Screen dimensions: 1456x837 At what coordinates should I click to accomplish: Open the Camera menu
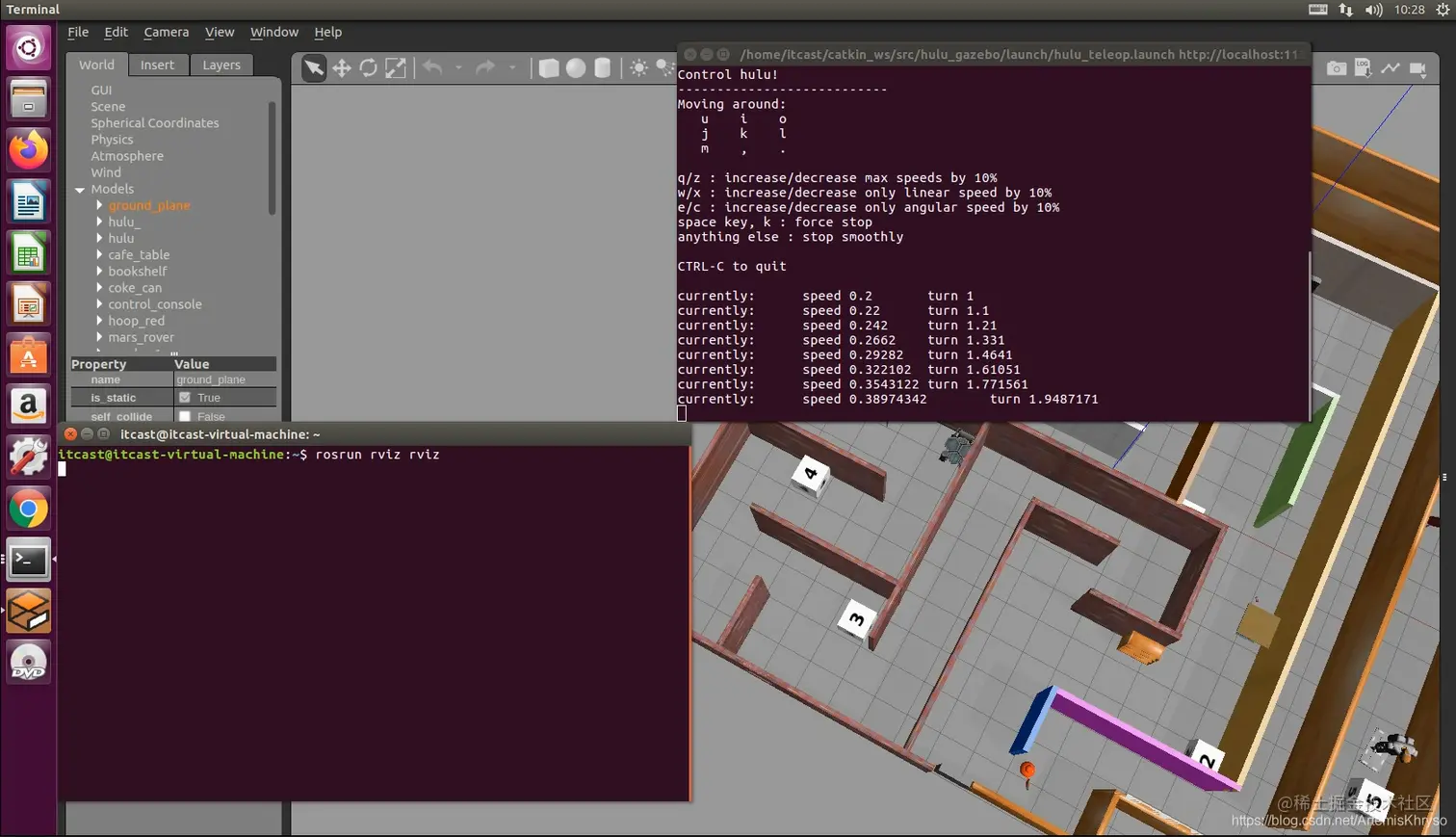tap(167, 32)
